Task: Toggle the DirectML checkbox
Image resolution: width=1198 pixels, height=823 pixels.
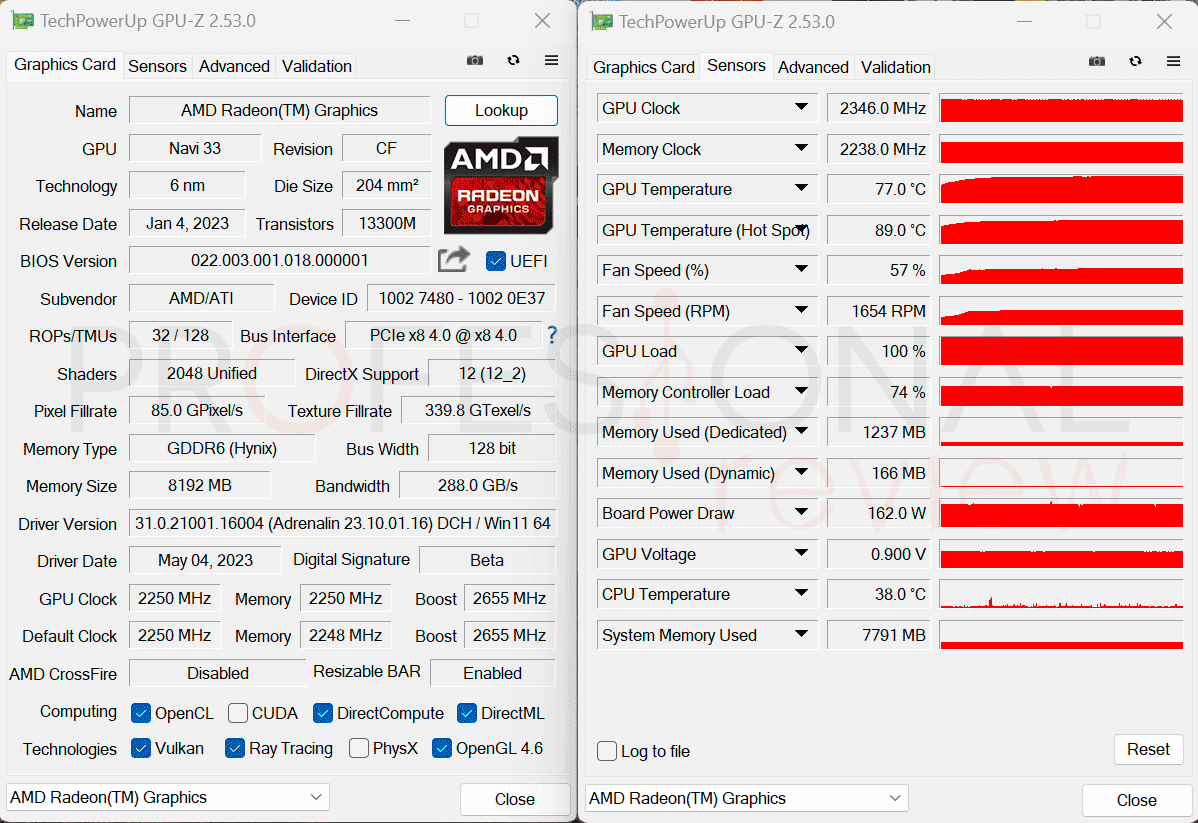Action: click(x=467, y=713)
